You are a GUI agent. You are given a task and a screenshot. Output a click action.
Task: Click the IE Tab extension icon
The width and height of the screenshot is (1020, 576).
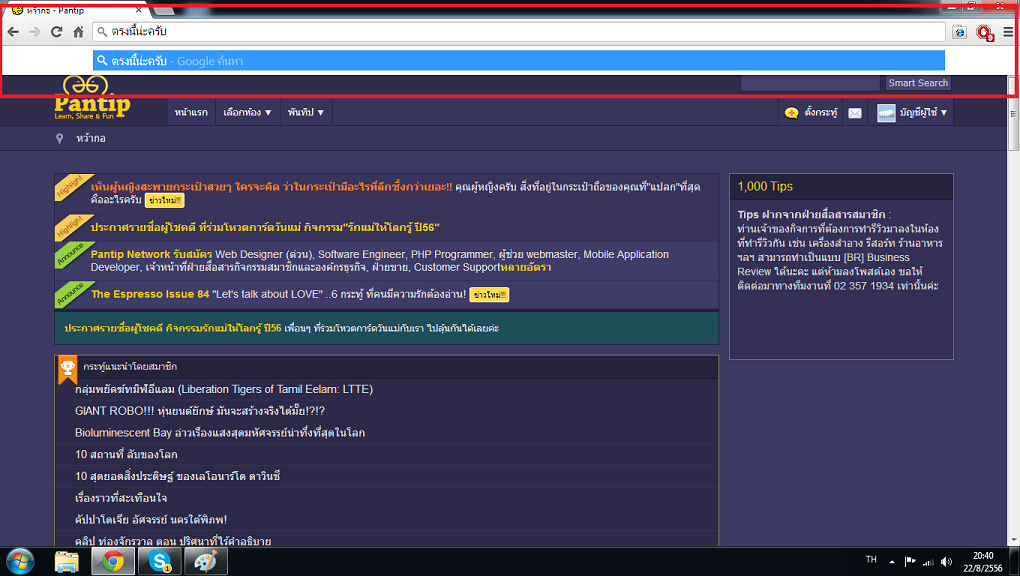tap(960, 32)
